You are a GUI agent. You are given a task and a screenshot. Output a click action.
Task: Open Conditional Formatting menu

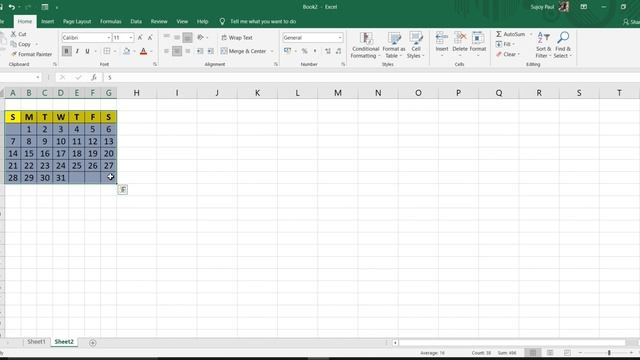click(365, 45)
